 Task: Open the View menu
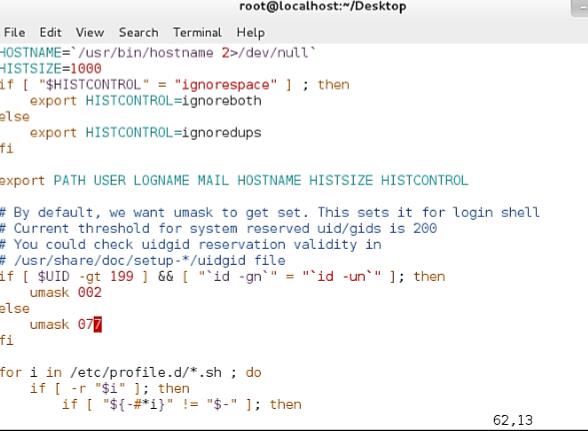click(90, 33)
